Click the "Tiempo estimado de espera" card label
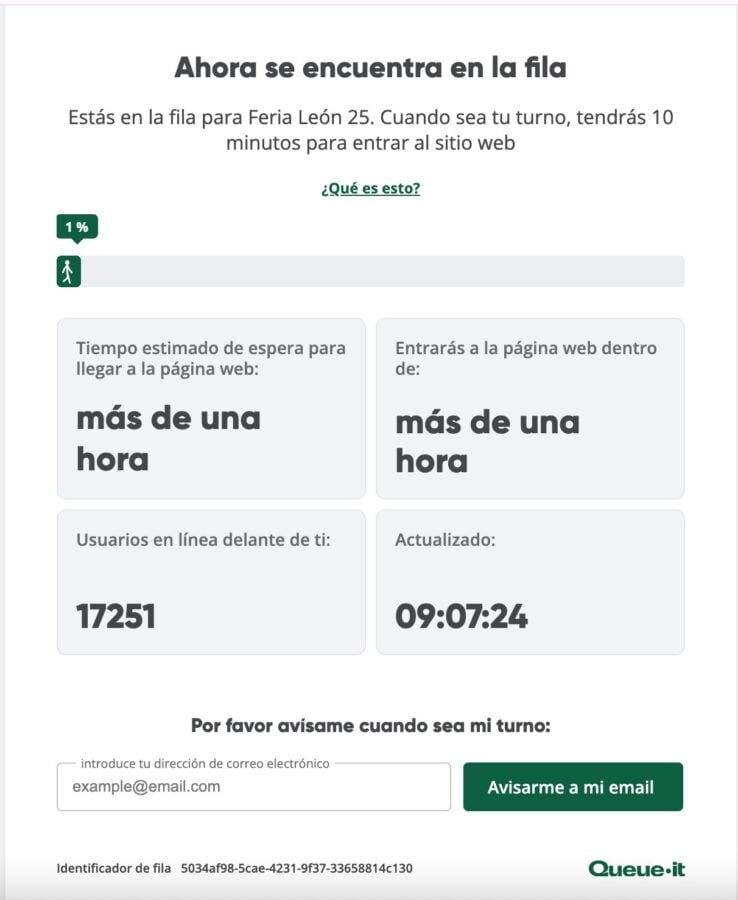Image resolution: width=738 pixels, height=900 pixels. click(x=211, y=360)
